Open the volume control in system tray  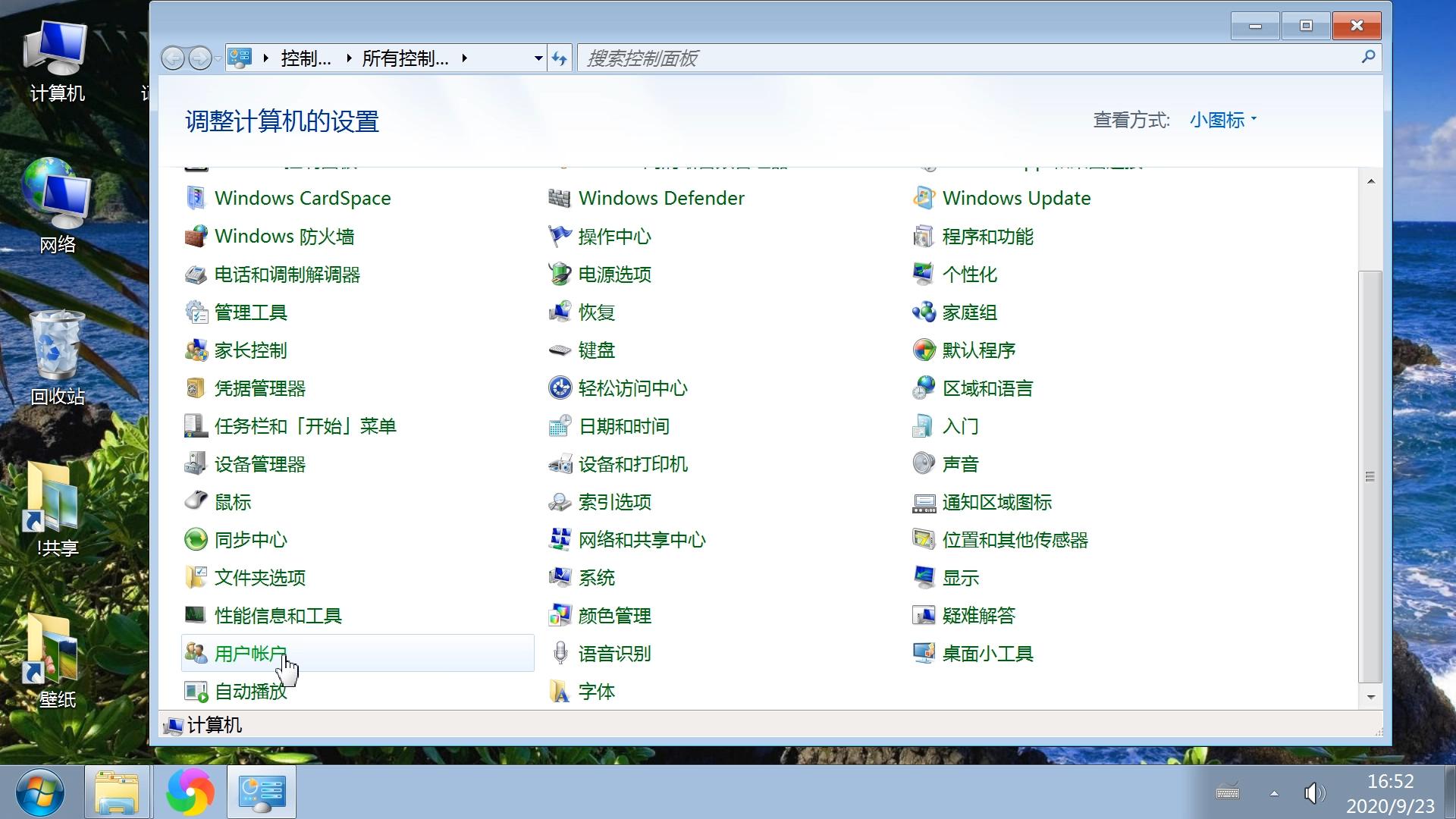pos(1316,793)
